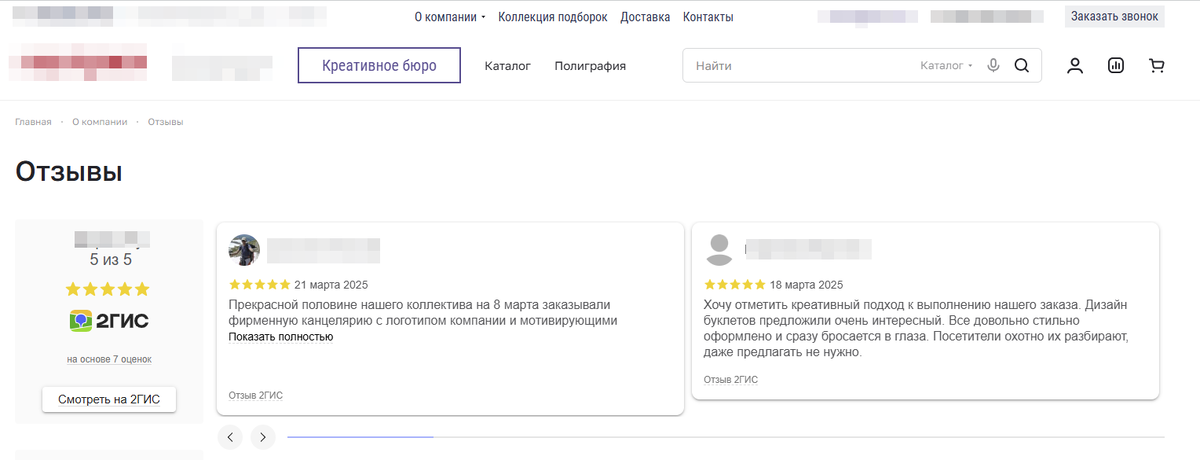Click Отзыв 2ГИС label in second review
Viewport: 1200px width, 460px height.
click(x=731, y=380)
